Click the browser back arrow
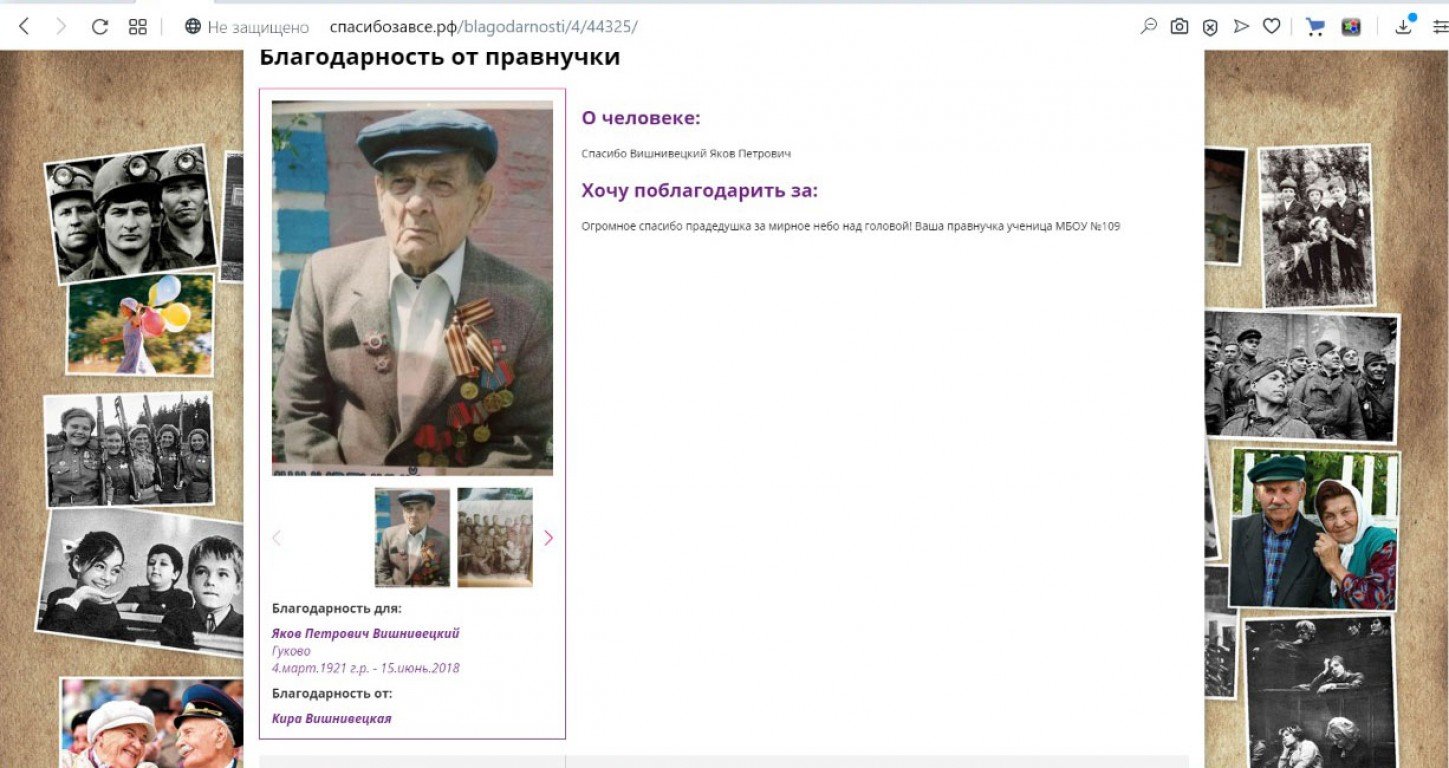 [24, 27]
